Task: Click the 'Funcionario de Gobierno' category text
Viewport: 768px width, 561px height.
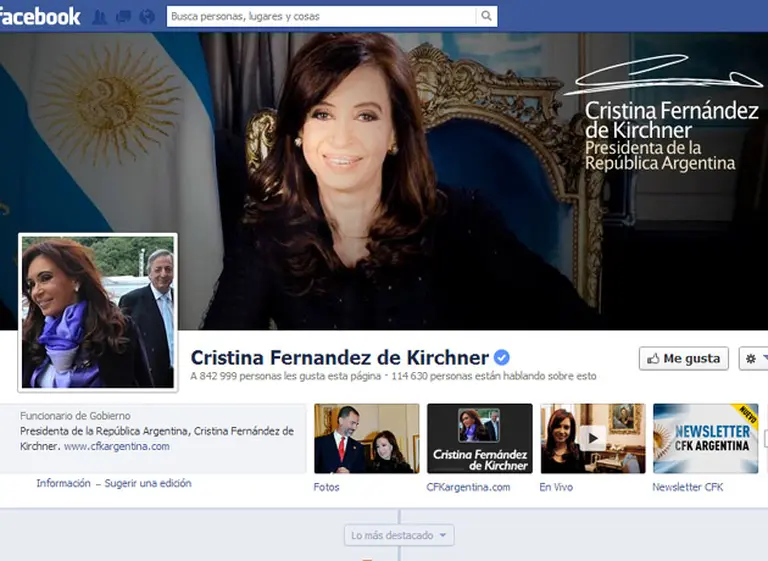Action: (75, 415)
